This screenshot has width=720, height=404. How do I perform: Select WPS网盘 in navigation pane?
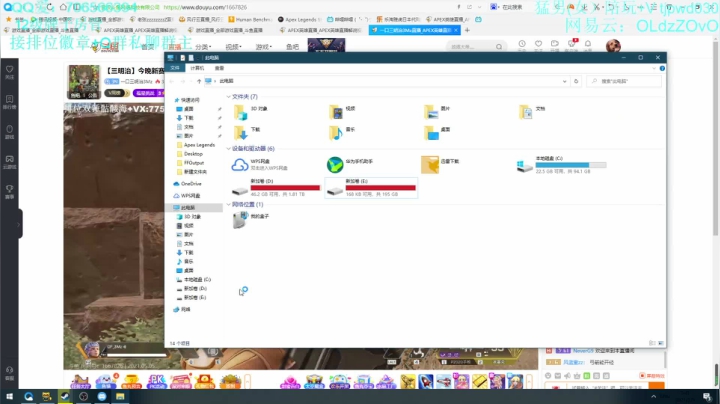point(187,196)
